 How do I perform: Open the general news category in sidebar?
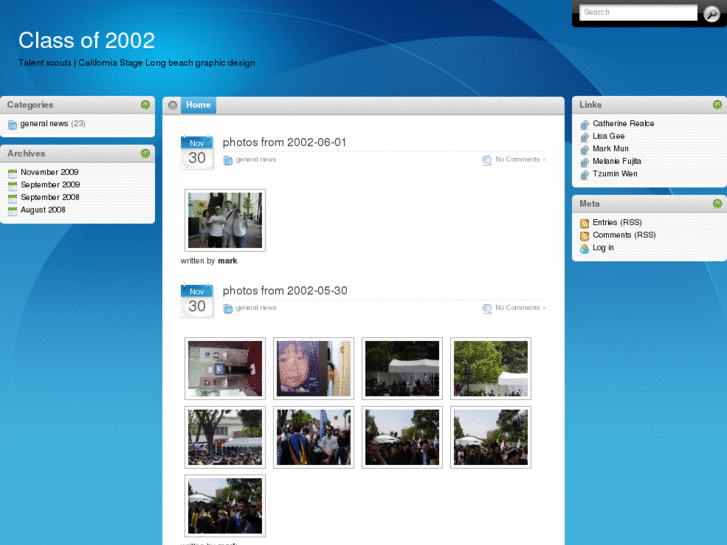coord(44,124)
